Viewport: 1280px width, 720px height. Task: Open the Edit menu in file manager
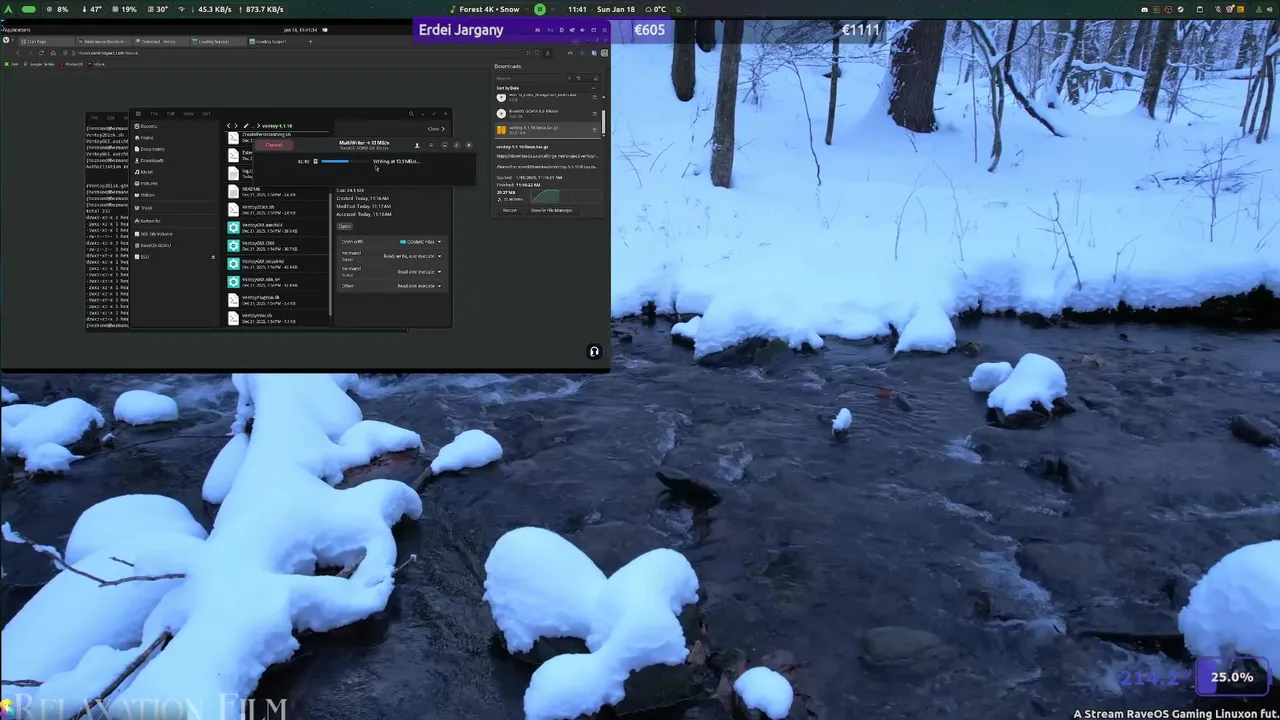[171, 113]
